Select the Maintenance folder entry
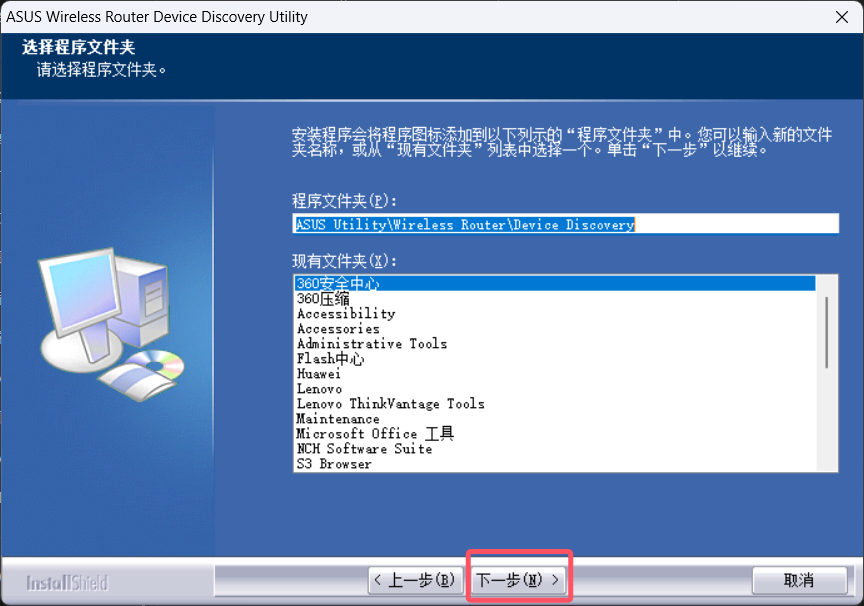 click(338, 419)
